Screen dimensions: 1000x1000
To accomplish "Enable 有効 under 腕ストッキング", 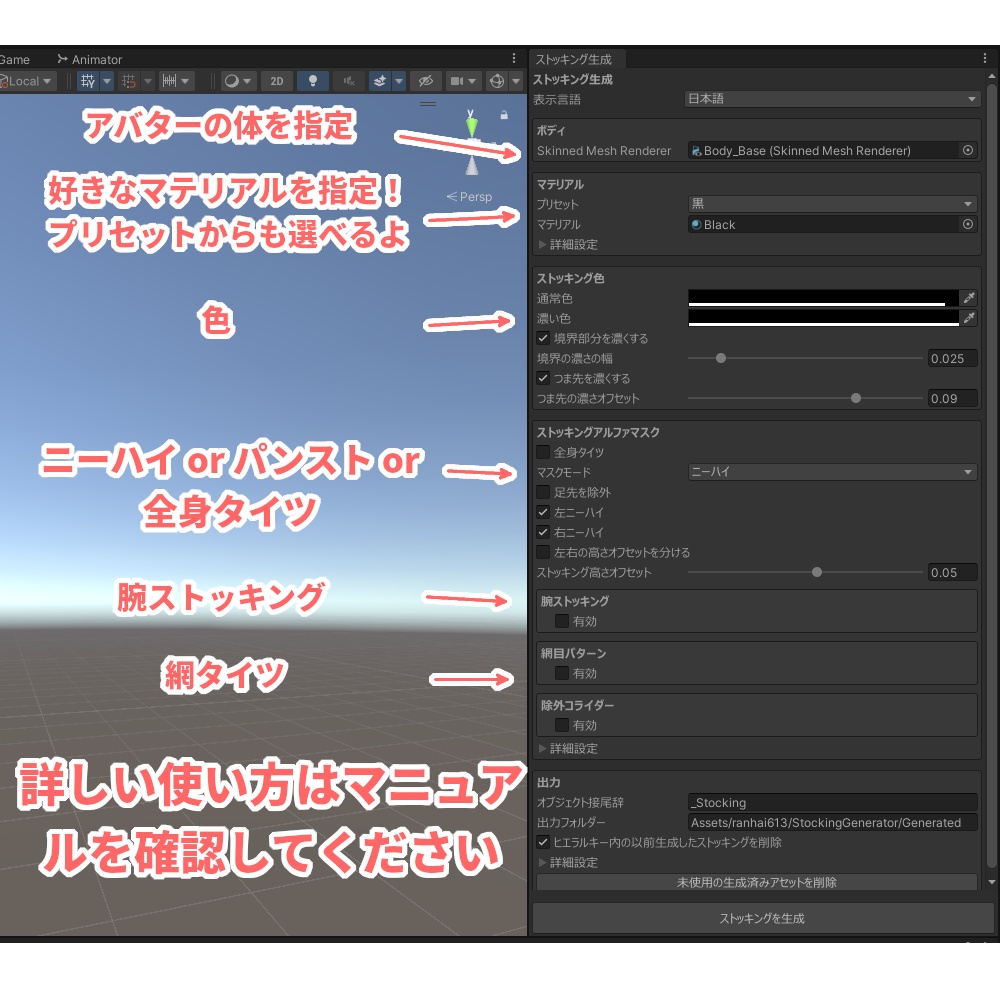I will pos(562,621).
